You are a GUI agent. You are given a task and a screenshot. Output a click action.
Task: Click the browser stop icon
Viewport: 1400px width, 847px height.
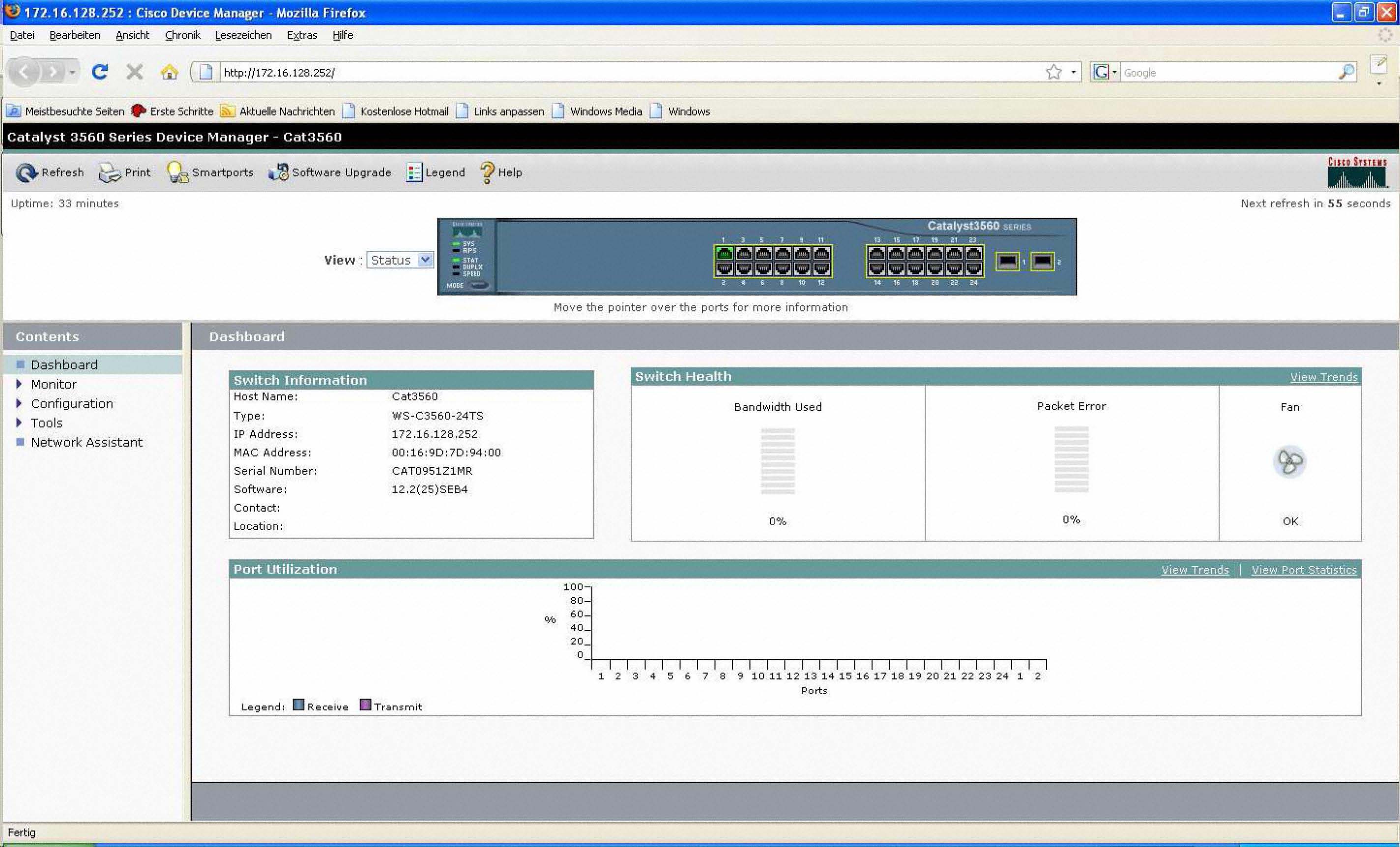click(x=135, y=72)
